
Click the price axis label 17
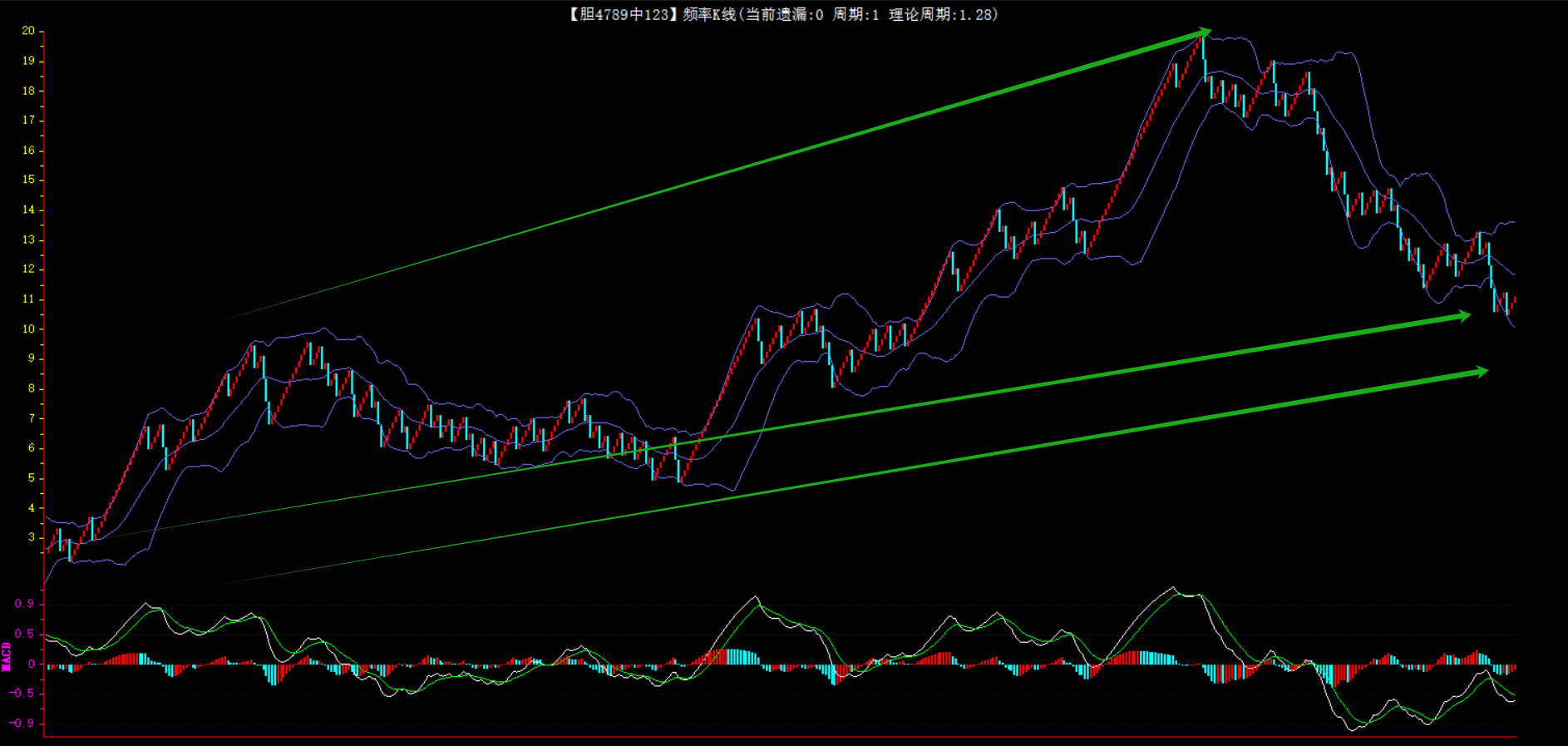pyautogui.click(x=28, y=121)
